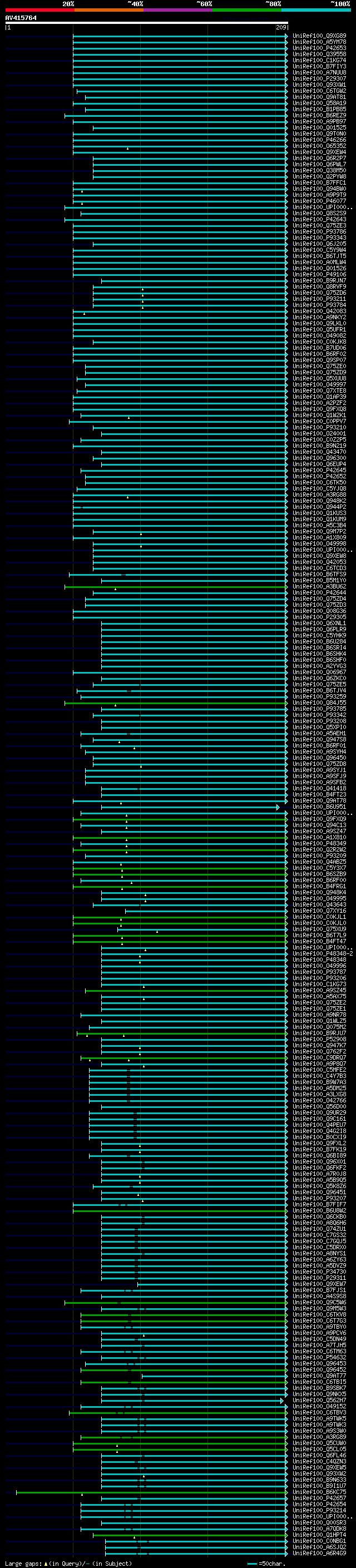Open hit UniRef100_Q9XG89
The image size is (356, 1568).
(319, 36)
